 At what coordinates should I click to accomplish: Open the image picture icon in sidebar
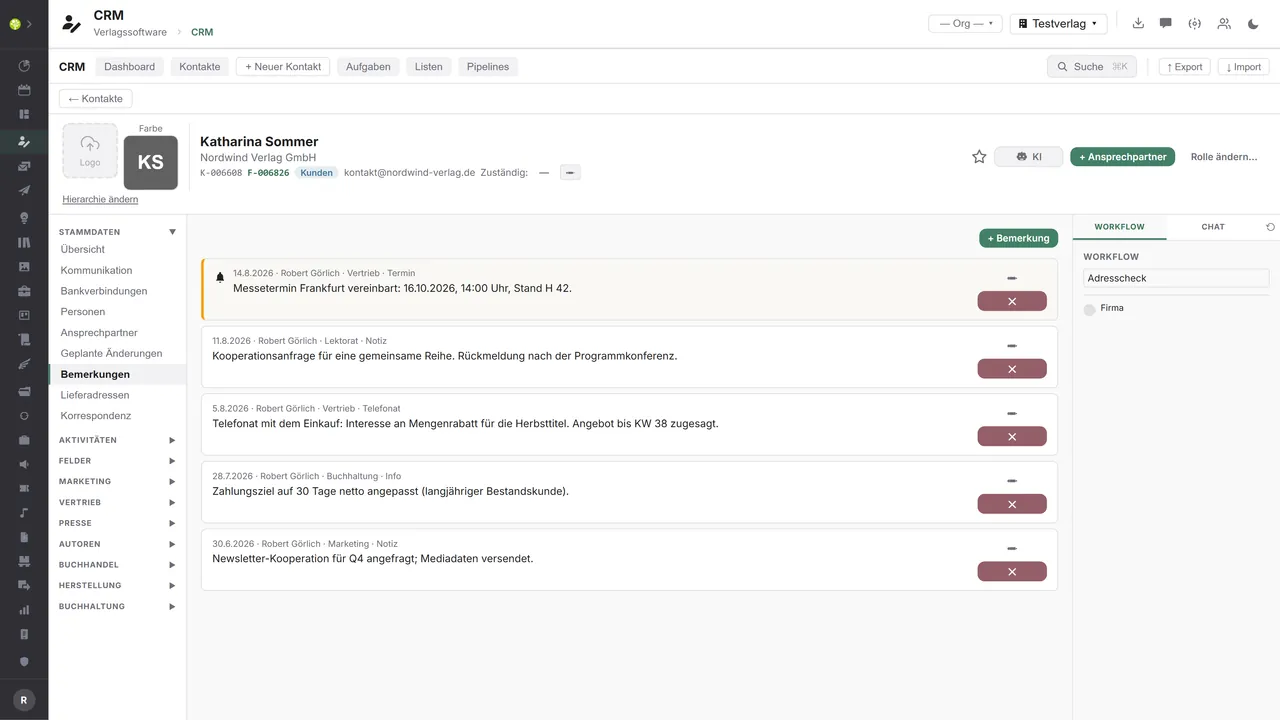pos(24,267)
